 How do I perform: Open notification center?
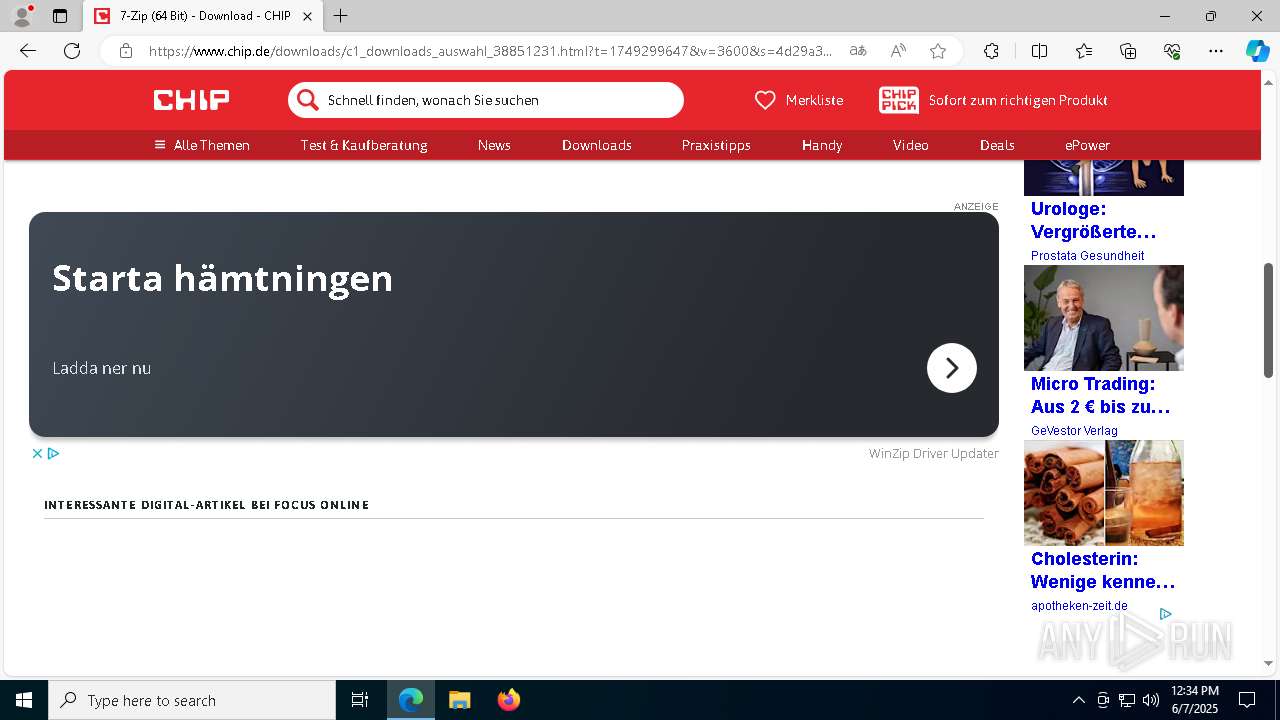[1247, 700]
